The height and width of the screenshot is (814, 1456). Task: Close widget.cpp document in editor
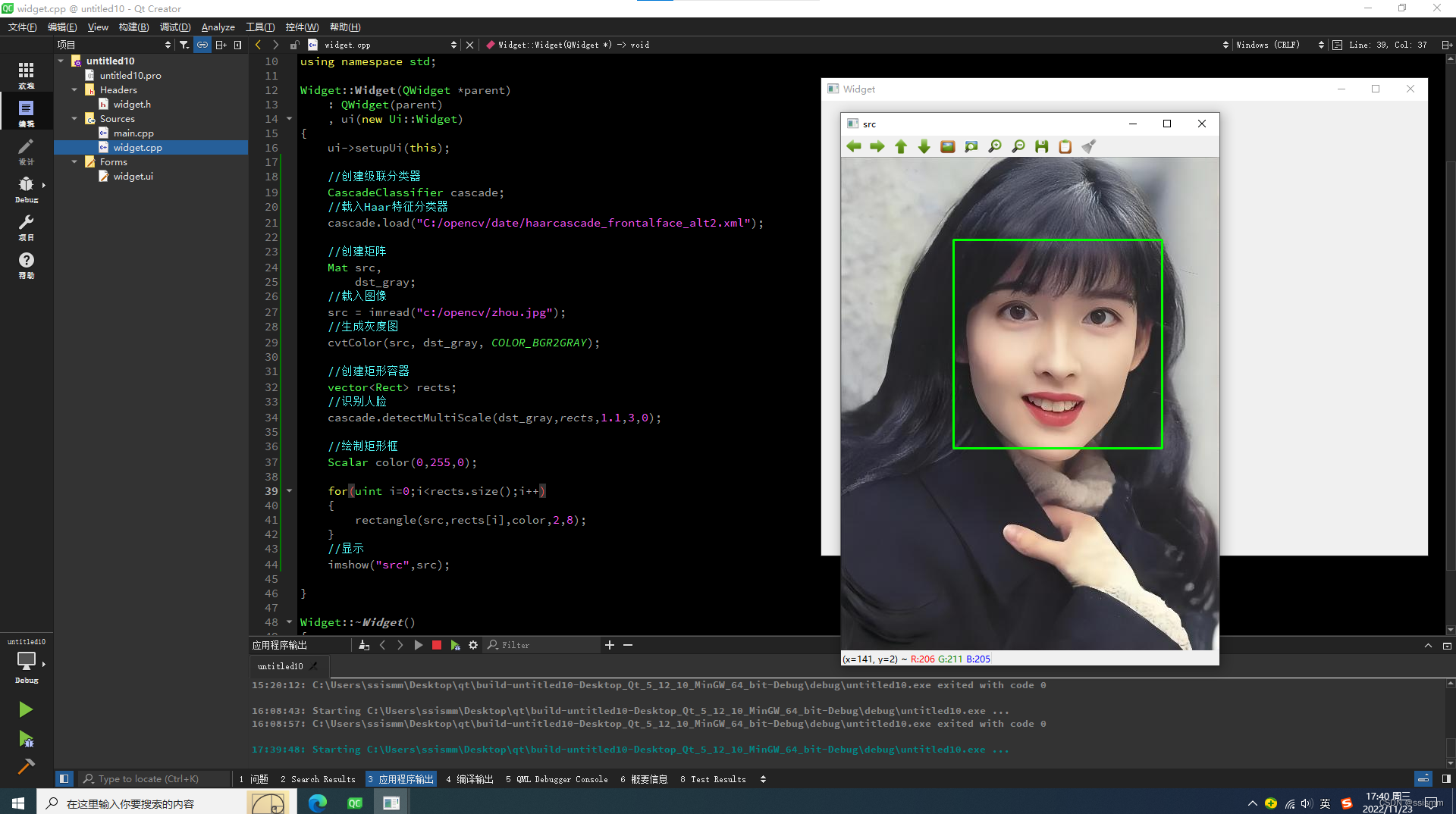click(470, 45)
